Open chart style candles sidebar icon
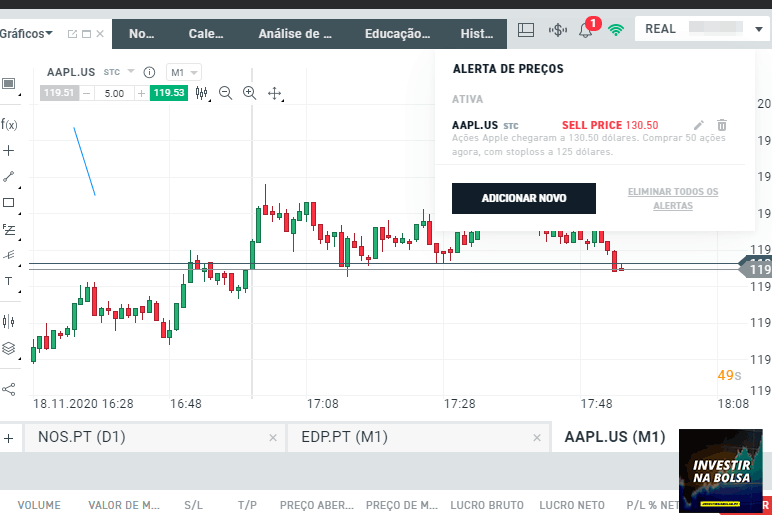The height and width of the screenshot is (516, 772). [9, 322]
